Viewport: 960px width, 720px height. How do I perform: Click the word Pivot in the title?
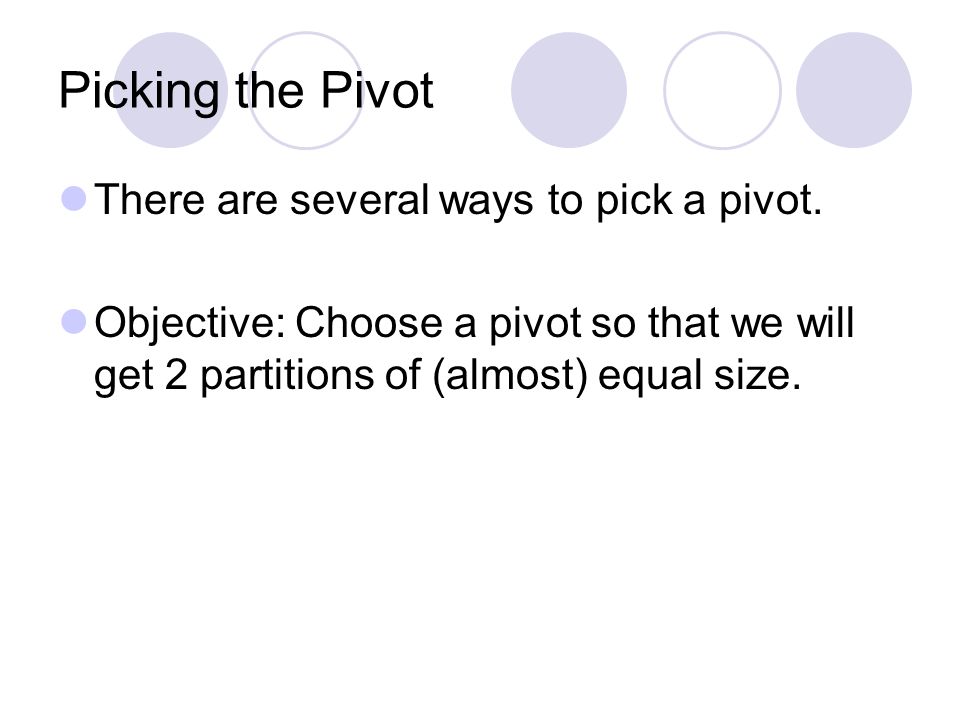(377, 90)
